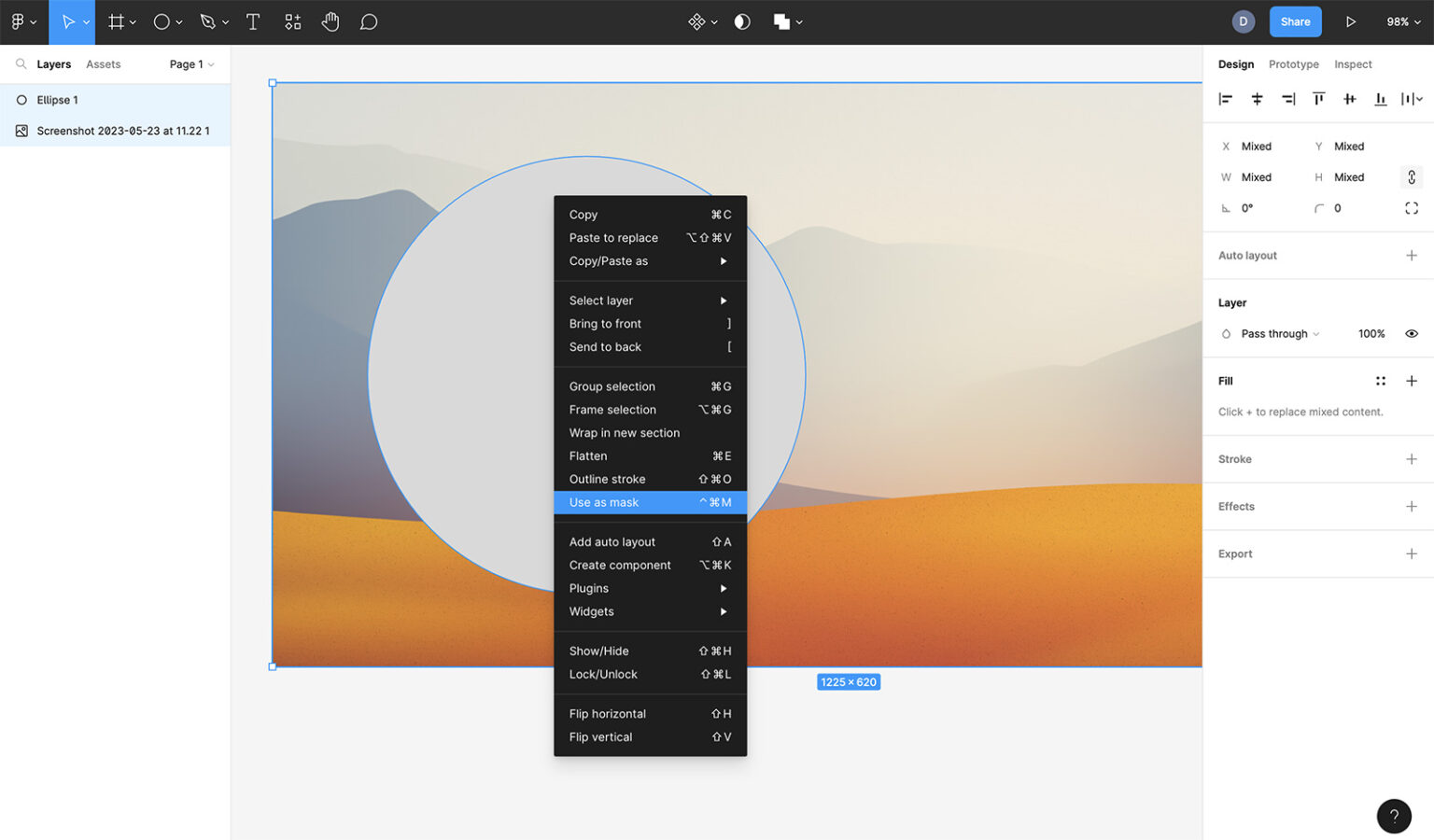Click the Share button
This screenshot has width=1434, height=840.
[1295, 21]
